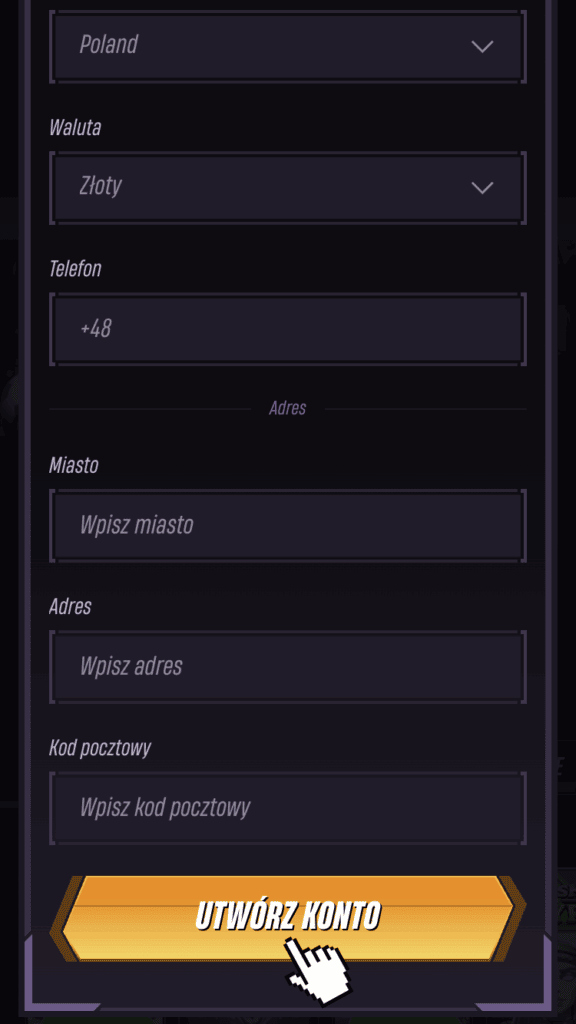Focus the Telefon input field
This screenshot has height=1024, width=576.
coord(288,328)
